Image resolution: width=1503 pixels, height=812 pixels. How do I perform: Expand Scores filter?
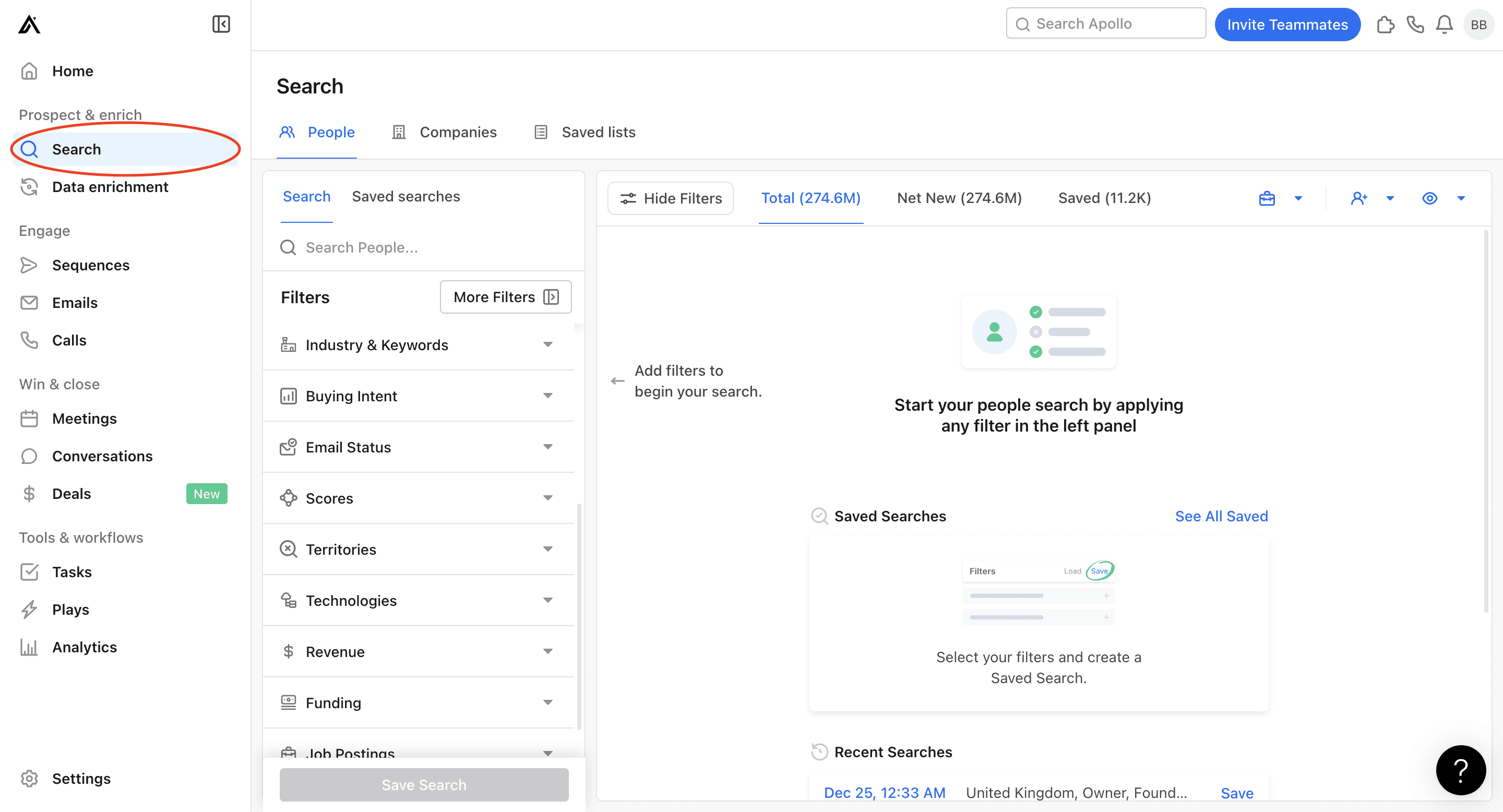click(x=419, y=498)
